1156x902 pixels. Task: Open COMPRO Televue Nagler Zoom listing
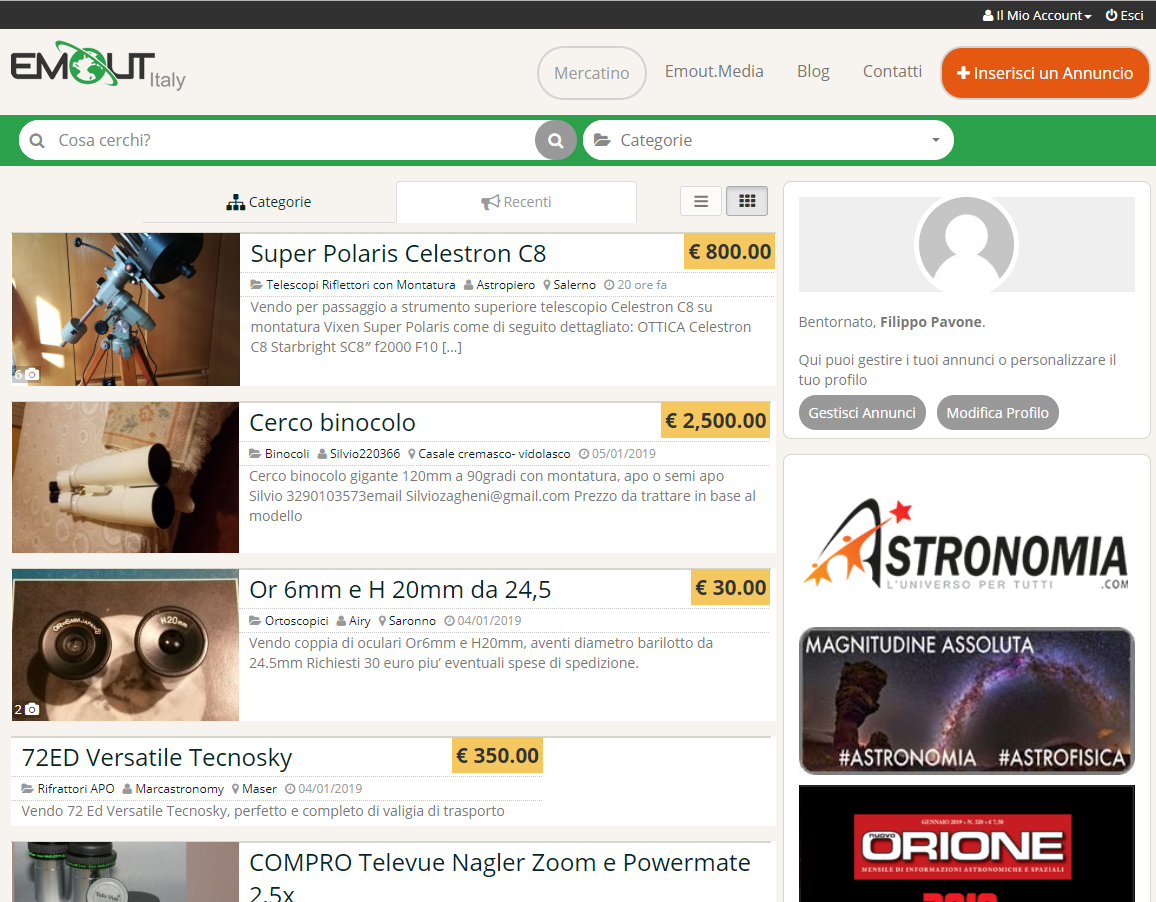pos(500,878)
